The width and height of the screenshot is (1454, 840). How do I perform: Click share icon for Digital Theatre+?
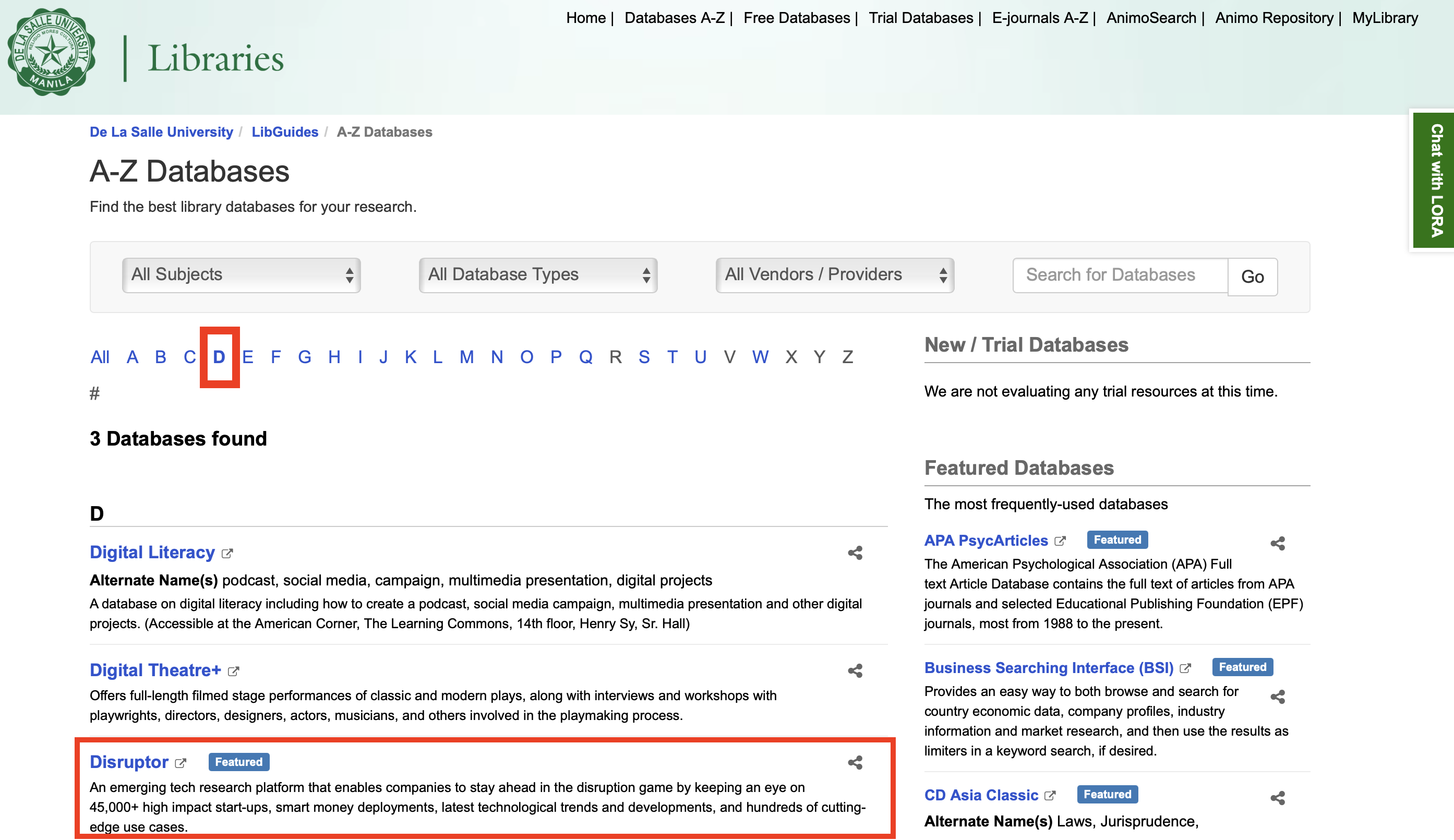pos(855,670)
